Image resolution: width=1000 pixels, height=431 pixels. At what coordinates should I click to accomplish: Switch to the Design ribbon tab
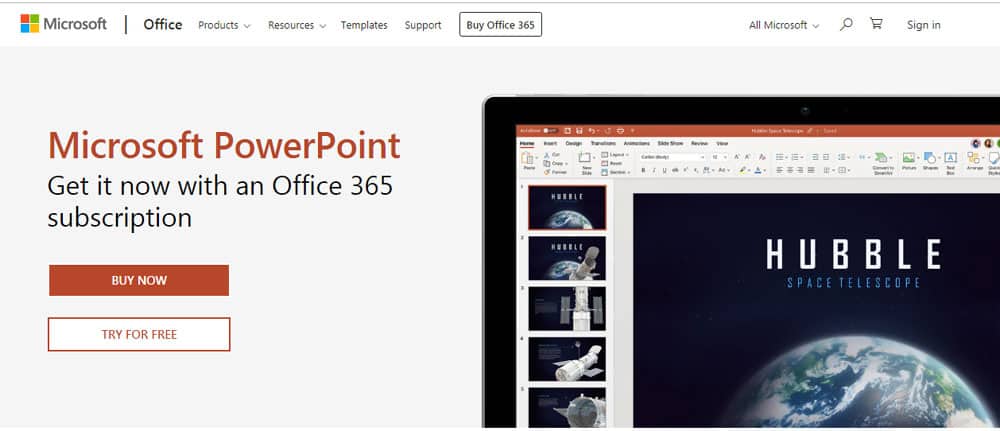(573, 143)
